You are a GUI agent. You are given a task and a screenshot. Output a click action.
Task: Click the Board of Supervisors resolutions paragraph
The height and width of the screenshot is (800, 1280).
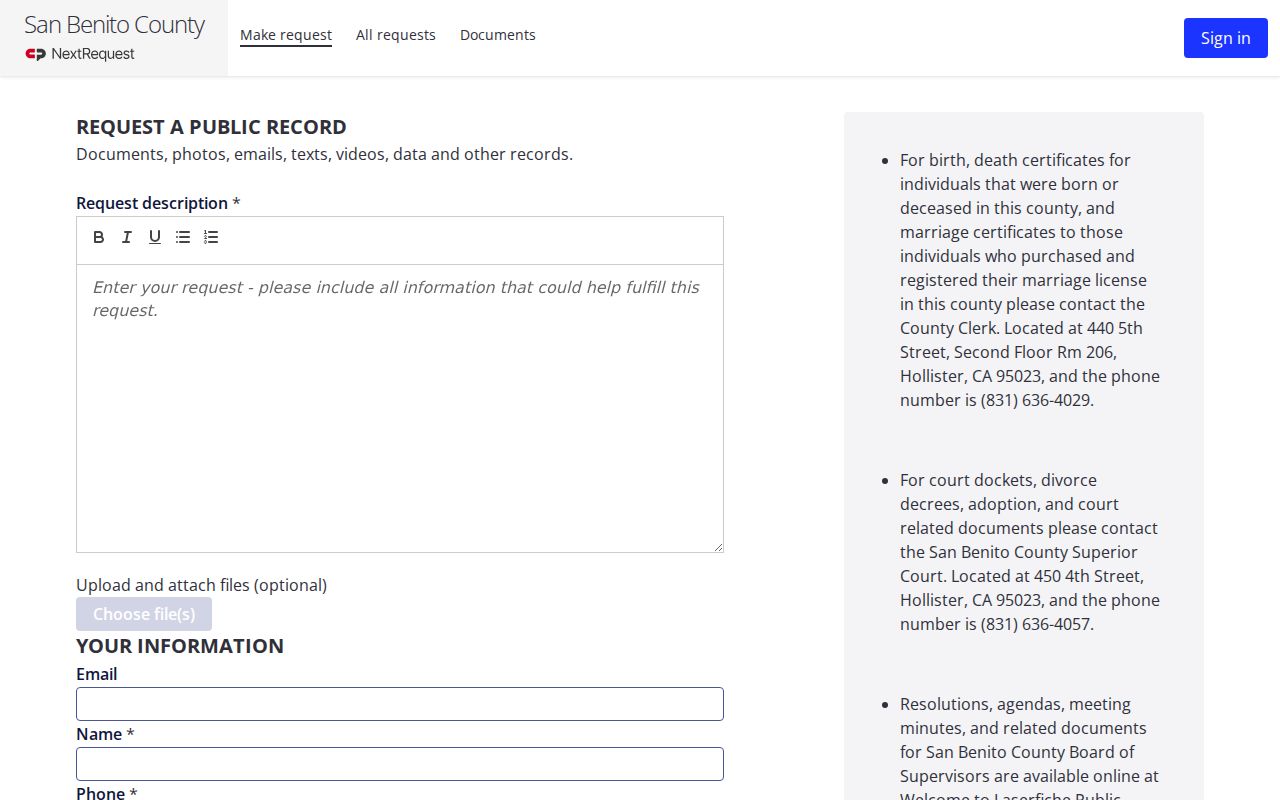[1031, 746]
